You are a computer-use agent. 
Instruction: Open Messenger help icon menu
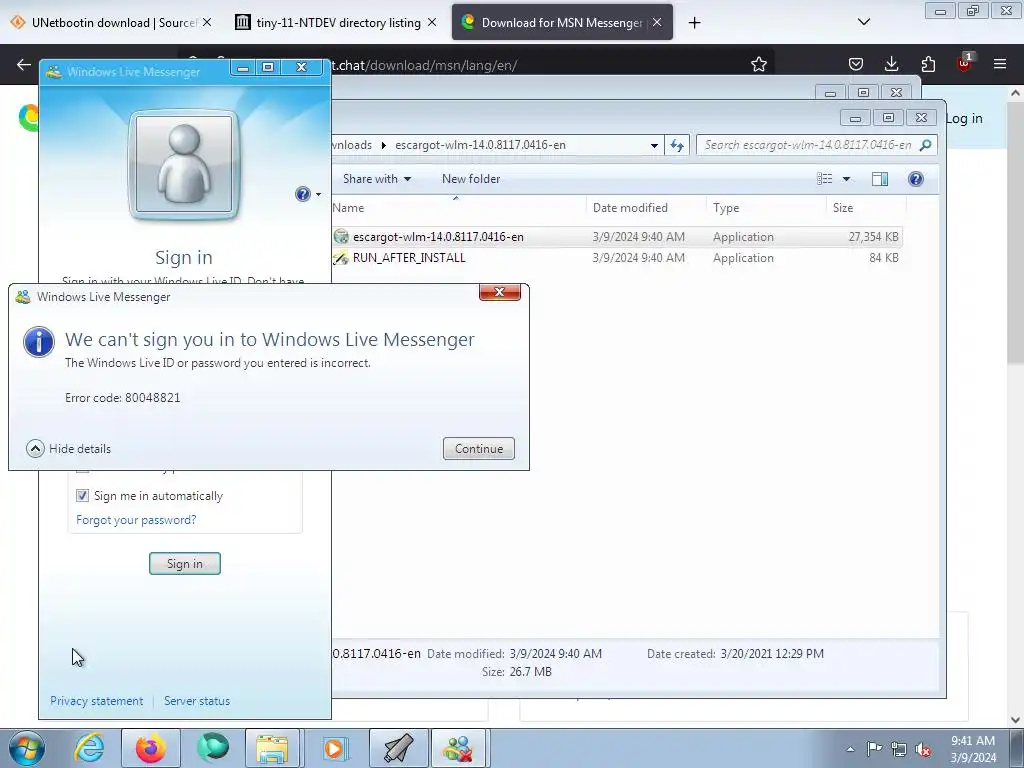tap(308, 194)
